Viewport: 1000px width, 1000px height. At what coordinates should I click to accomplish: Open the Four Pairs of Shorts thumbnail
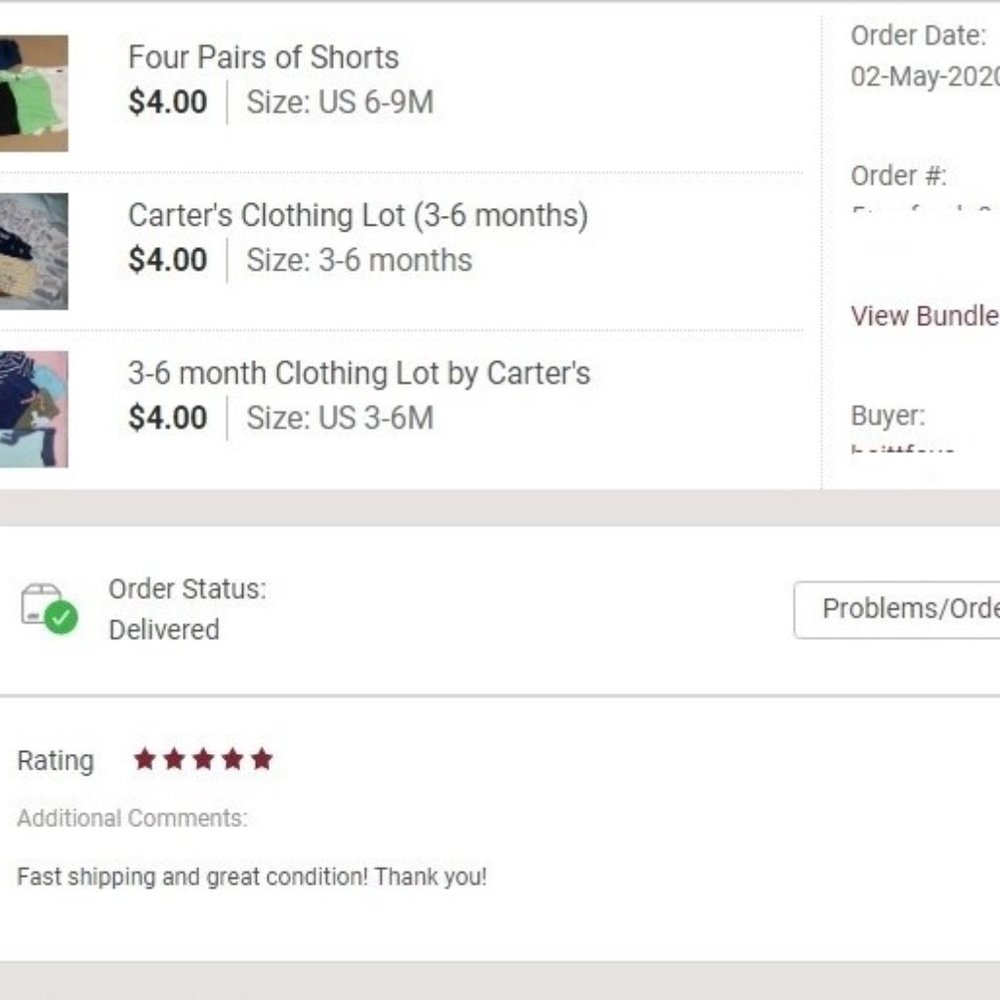pyautogui.click(x=33, y=93)
